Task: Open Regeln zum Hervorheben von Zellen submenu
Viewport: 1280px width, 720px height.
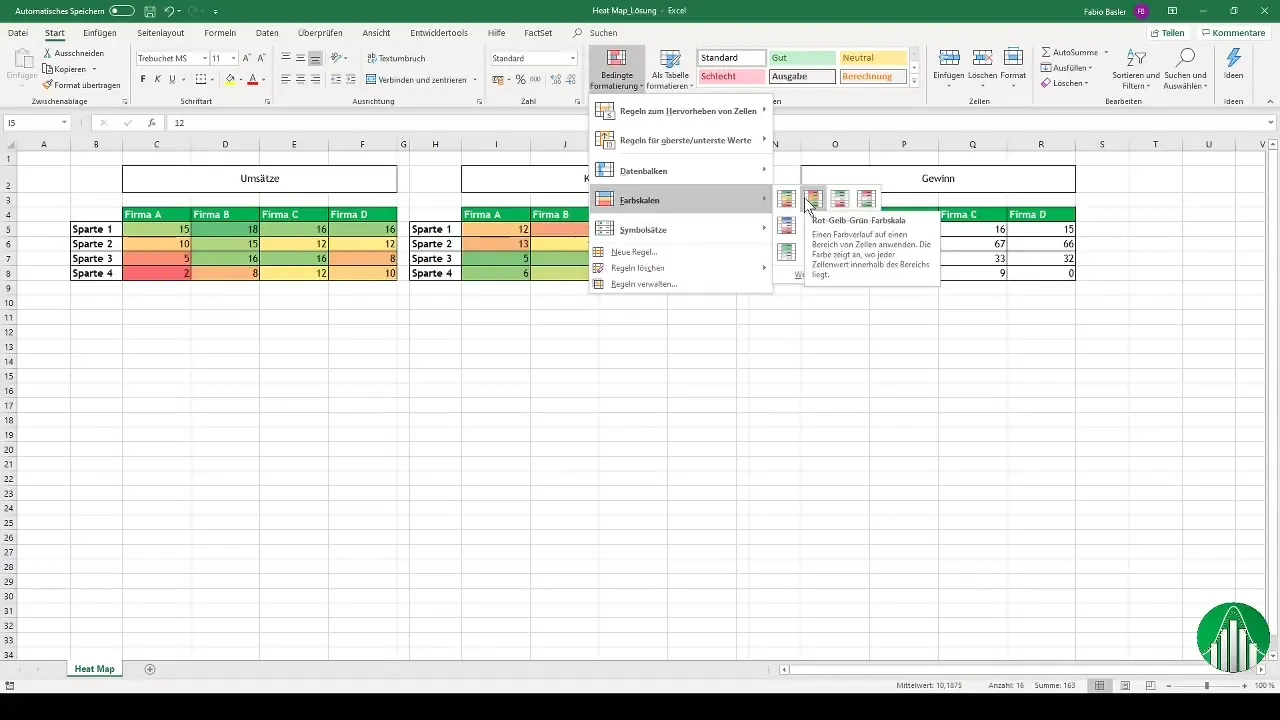Action: tap(680, 111)
